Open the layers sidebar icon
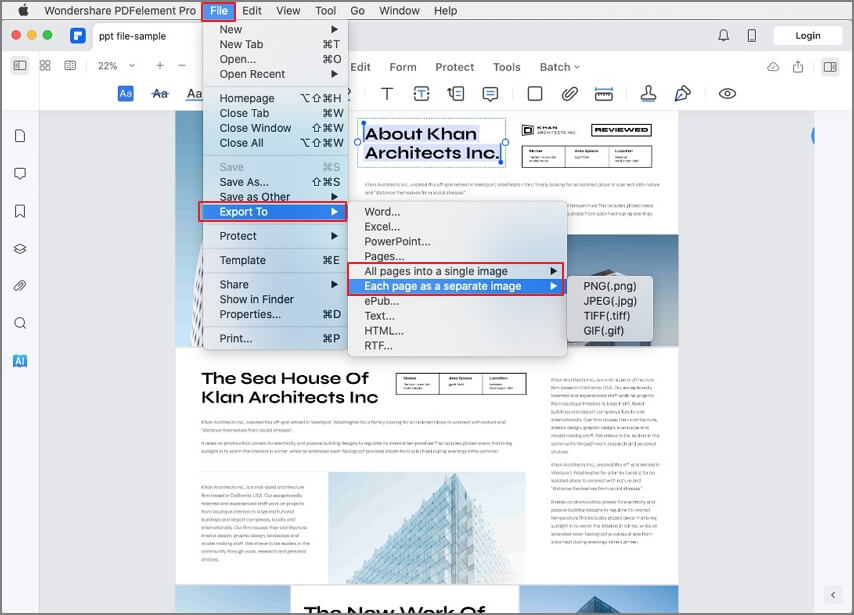The width and height of the screenshot is (854, 615). 20,248
